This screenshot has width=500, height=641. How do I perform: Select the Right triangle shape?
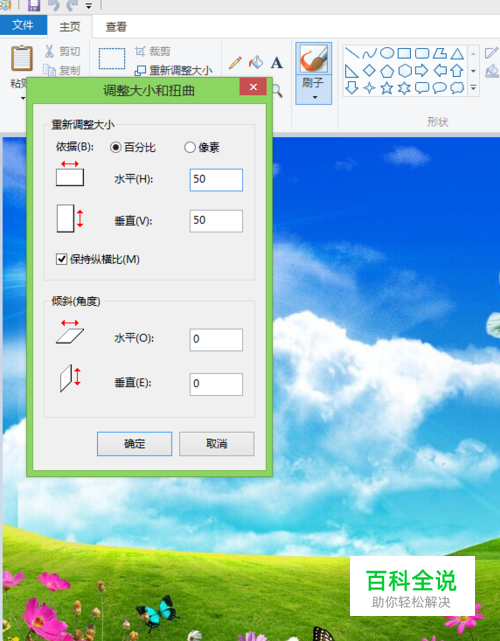352,71
